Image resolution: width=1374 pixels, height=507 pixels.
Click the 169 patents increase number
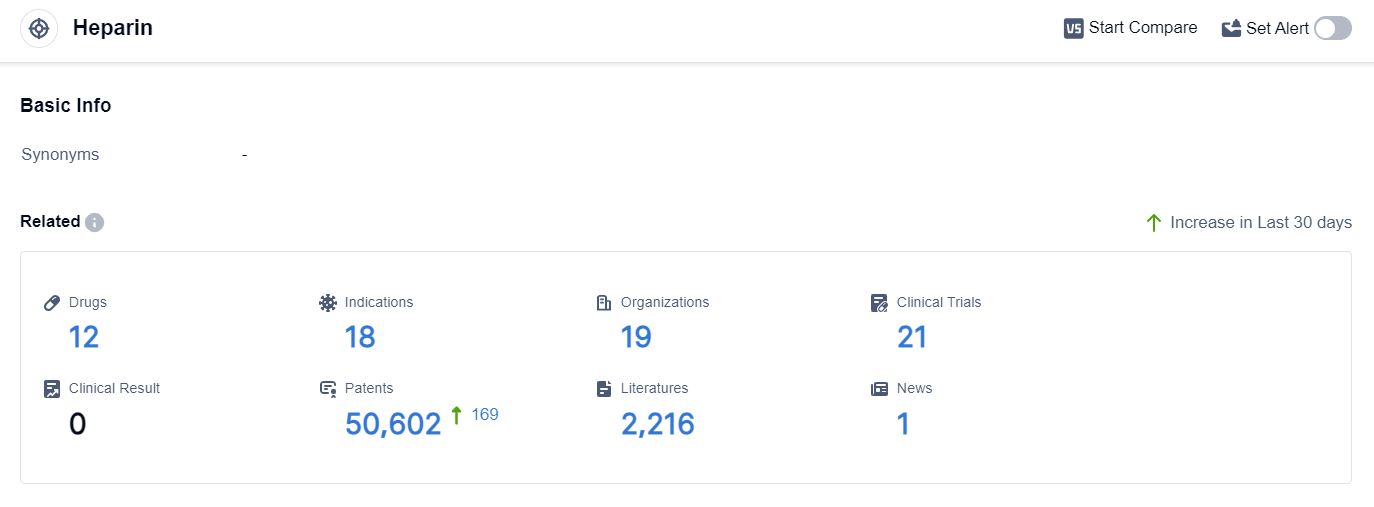[485, 414]
